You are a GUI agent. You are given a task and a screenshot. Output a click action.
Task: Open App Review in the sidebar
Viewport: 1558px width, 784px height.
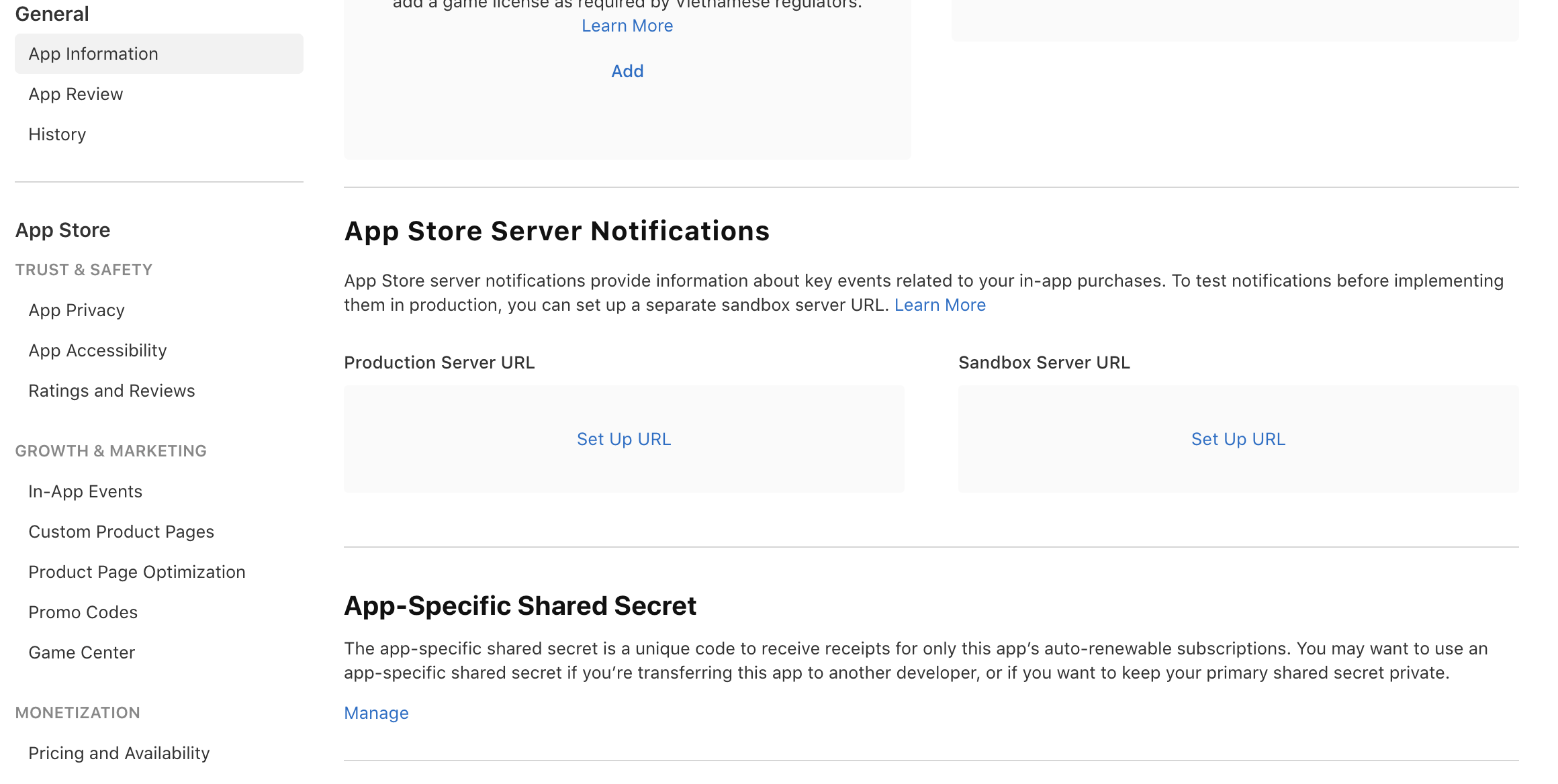point(75,94)
